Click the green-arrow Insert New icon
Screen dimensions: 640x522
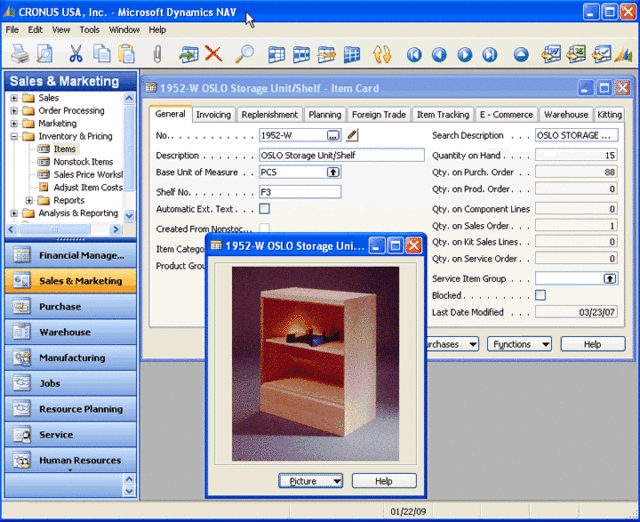pos(188,54)
